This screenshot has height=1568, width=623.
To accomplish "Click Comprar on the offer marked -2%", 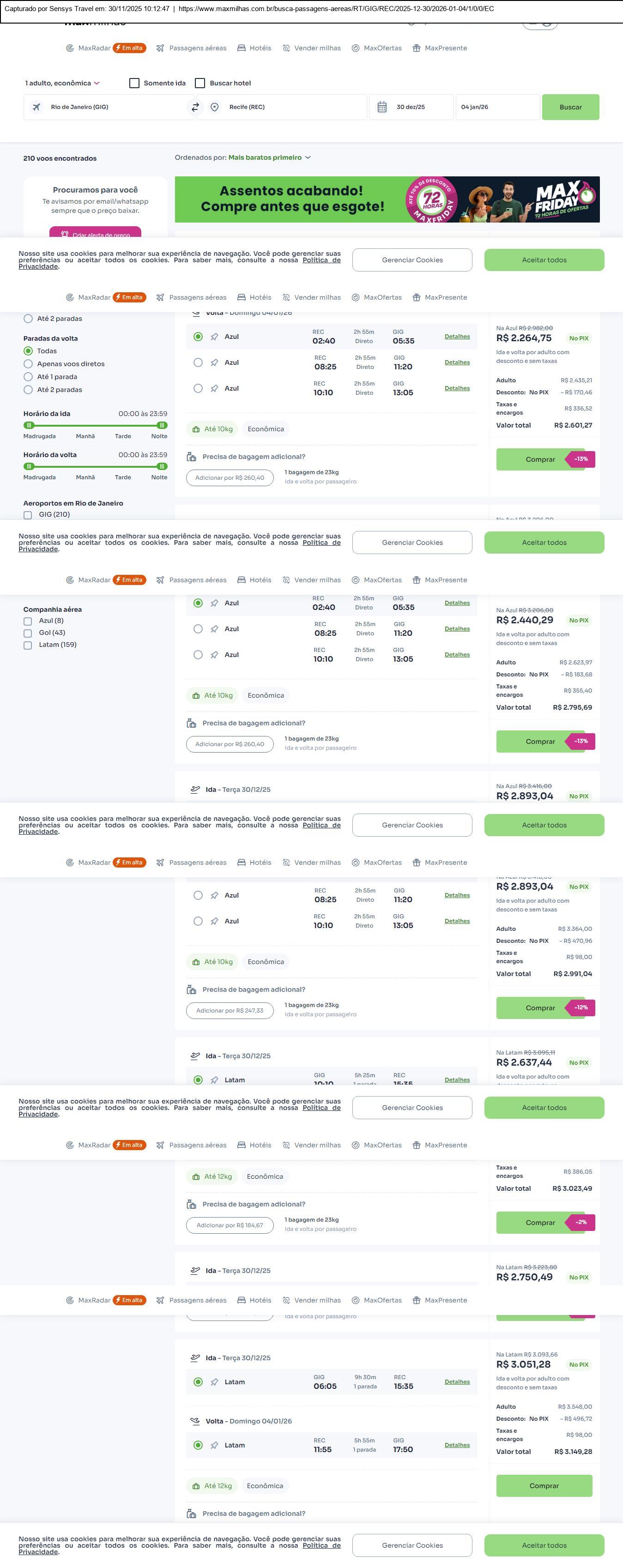I will point(540,1222).
